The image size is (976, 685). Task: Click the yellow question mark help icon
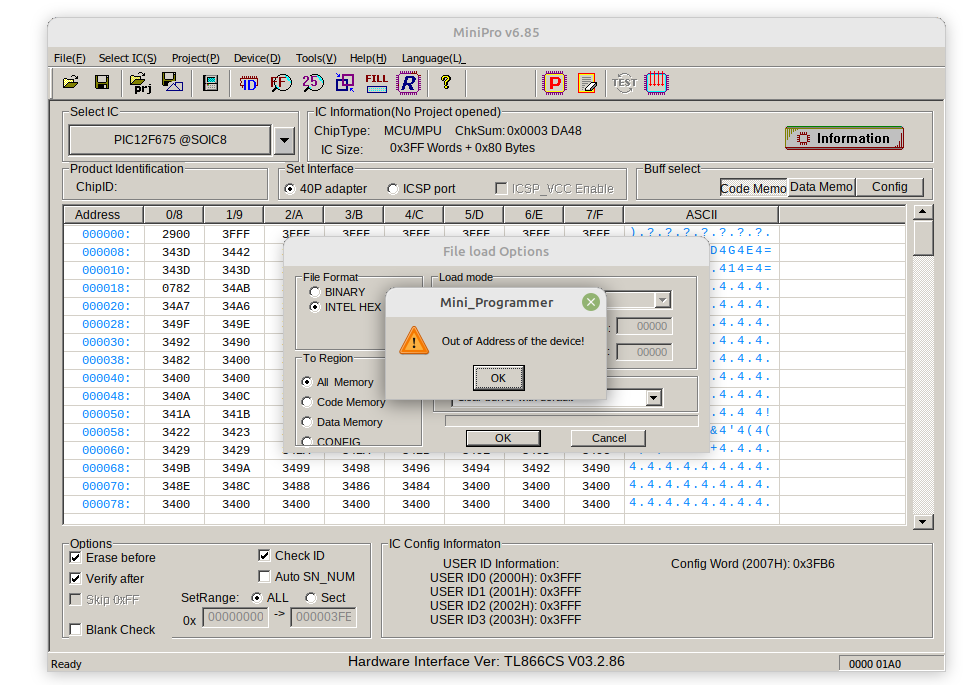pos(446,82)
